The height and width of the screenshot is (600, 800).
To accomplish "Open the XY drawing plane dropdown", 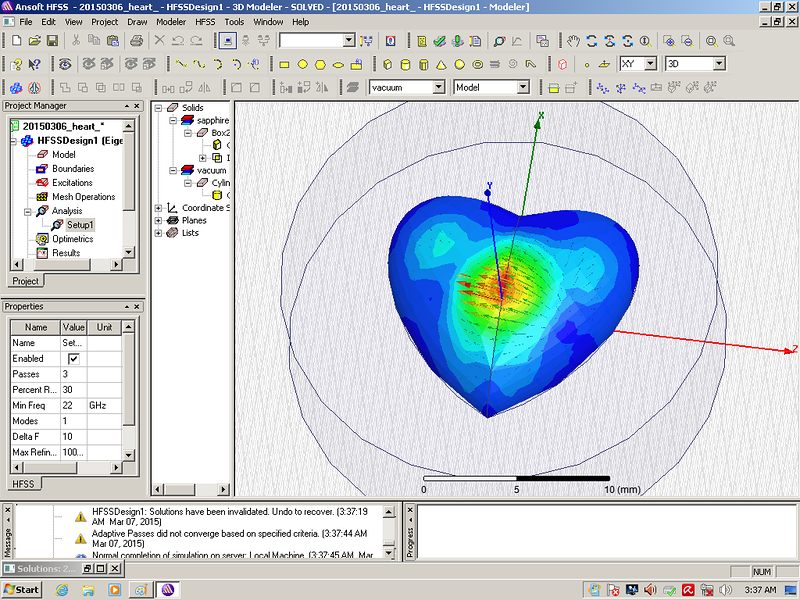I will coord(651,64).
